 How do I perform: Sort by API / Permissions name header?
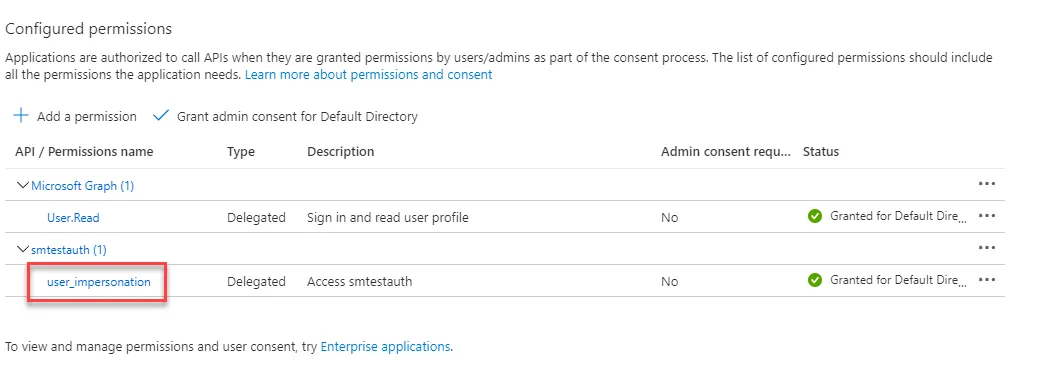coord(84,151)
